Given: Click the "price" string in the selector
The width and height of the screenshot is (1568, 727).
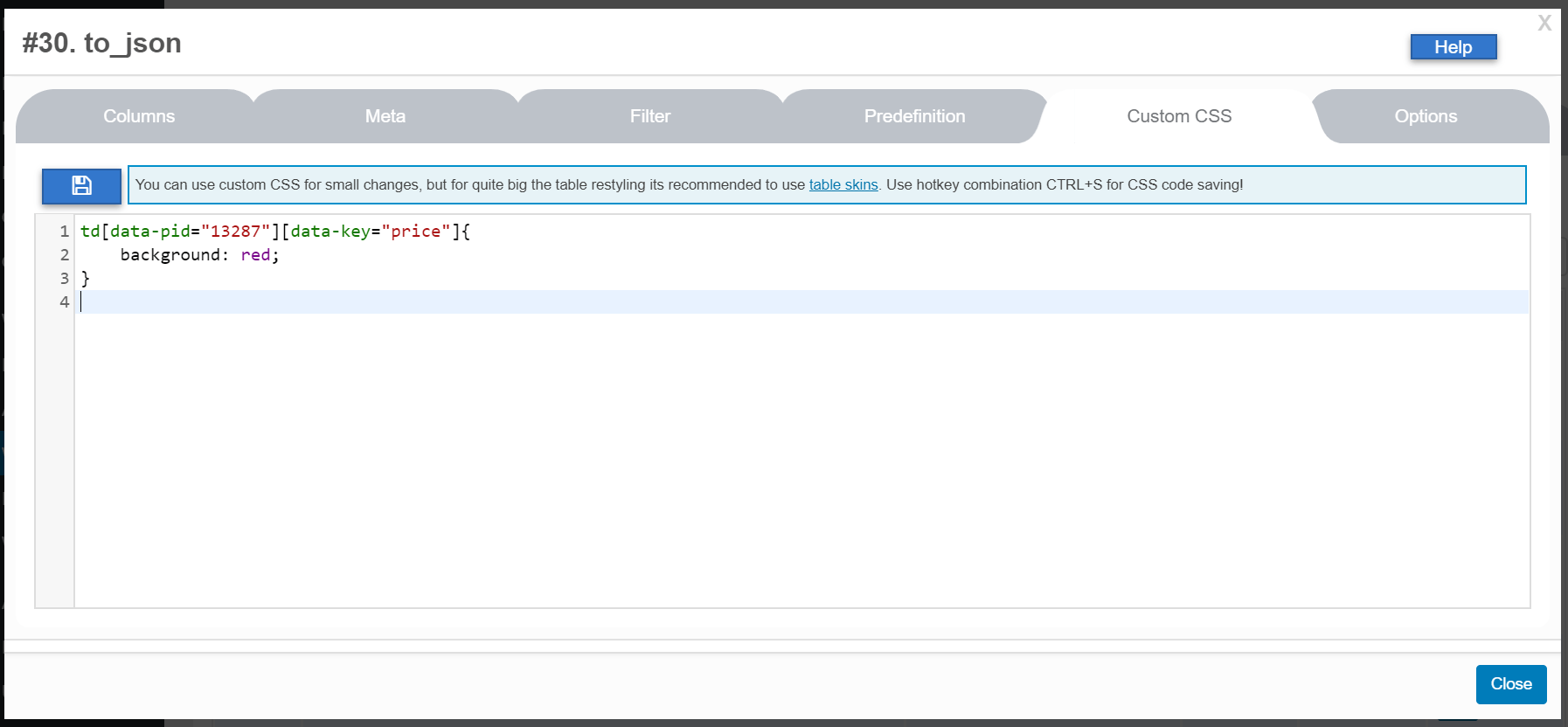Looking at the screenshot, I should [415, 232].
